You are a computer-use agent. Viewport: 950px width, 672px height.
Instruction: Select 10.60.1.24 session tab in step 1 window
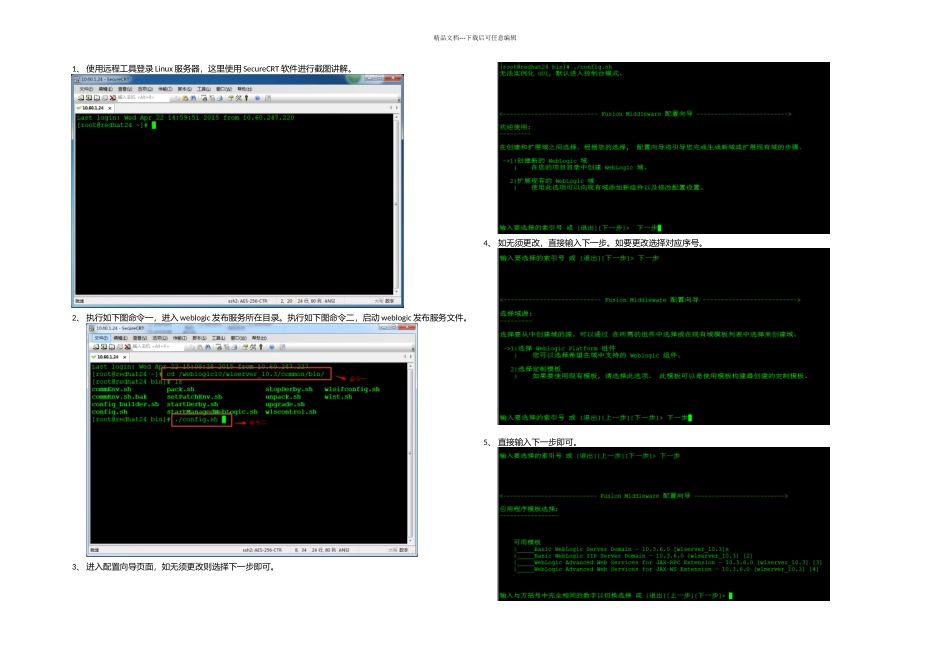(93, 108)
